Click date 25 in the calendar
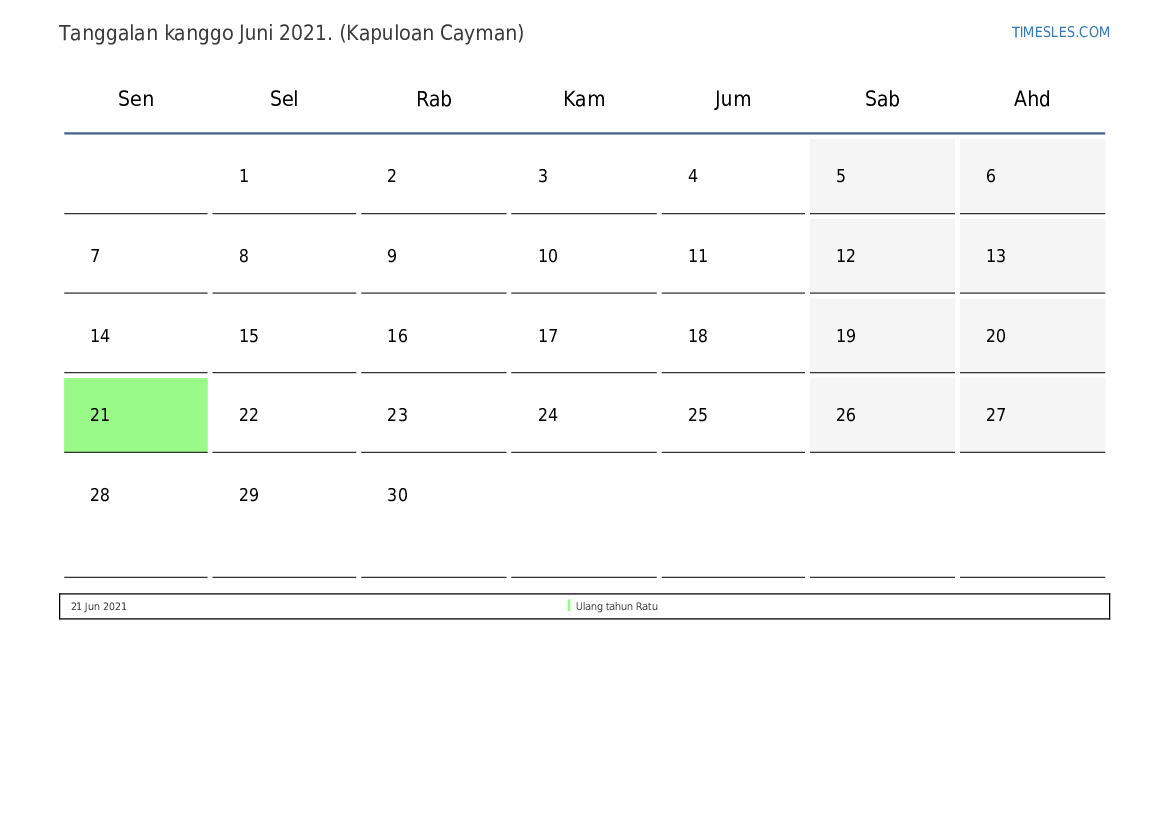Image resolution: width=1169 pixels, height=827 pixels. (733, 415)
